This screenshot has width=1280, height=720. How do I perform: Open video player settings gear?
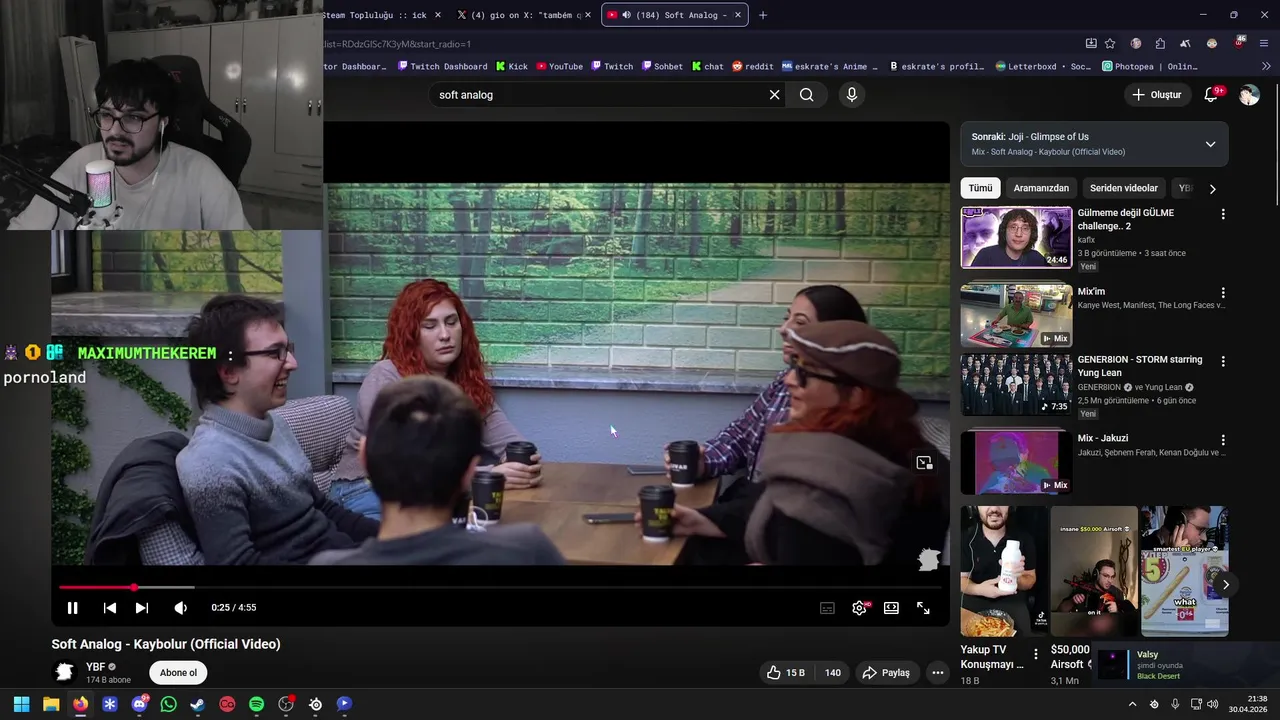859,608
